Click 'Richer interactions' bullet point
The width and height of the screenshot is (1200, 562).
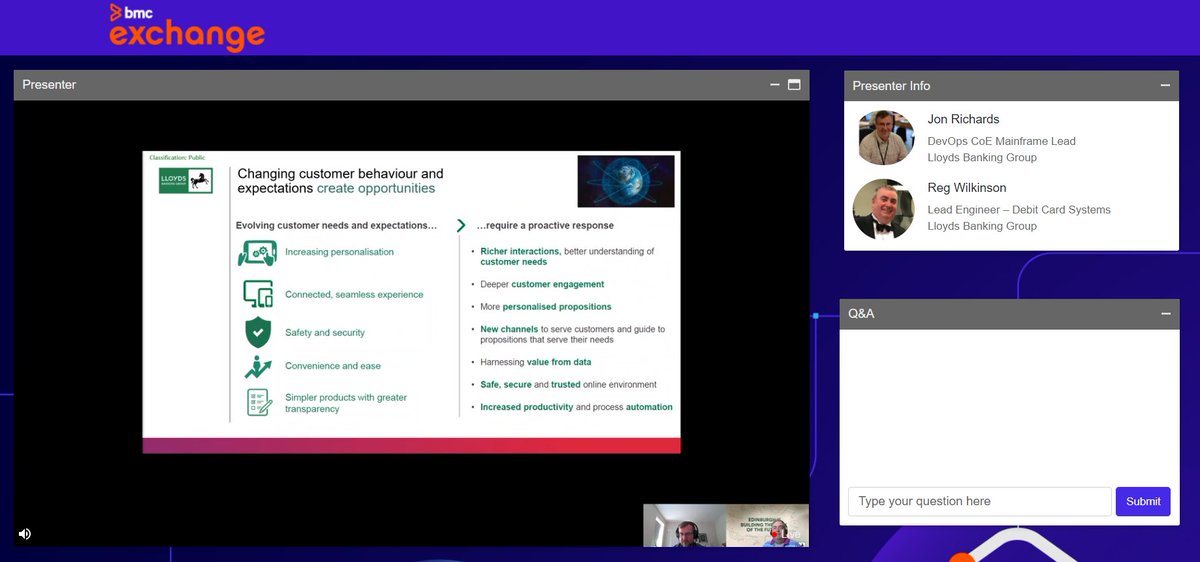567,257
